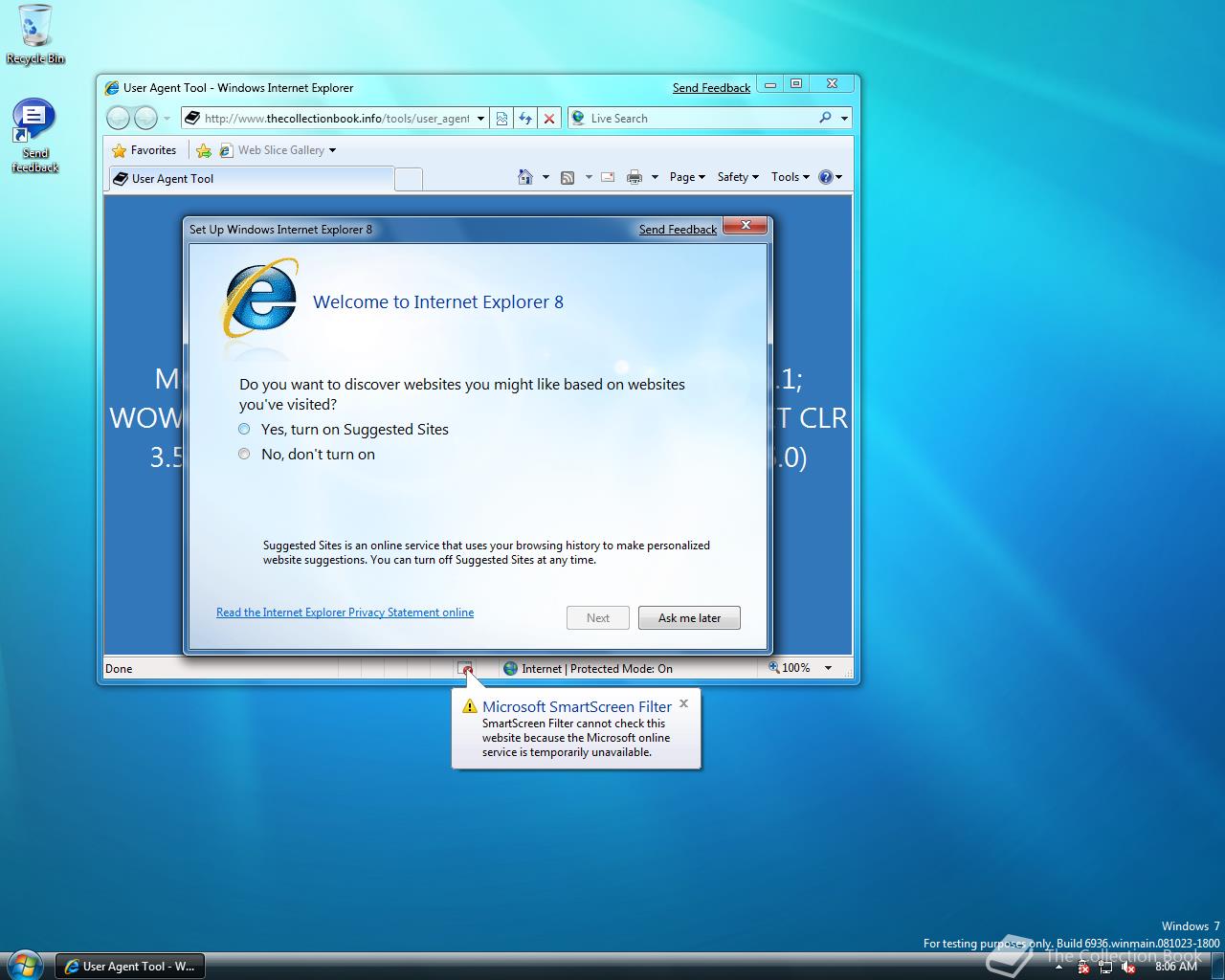Click the Back navigation button

coord(118,118)
